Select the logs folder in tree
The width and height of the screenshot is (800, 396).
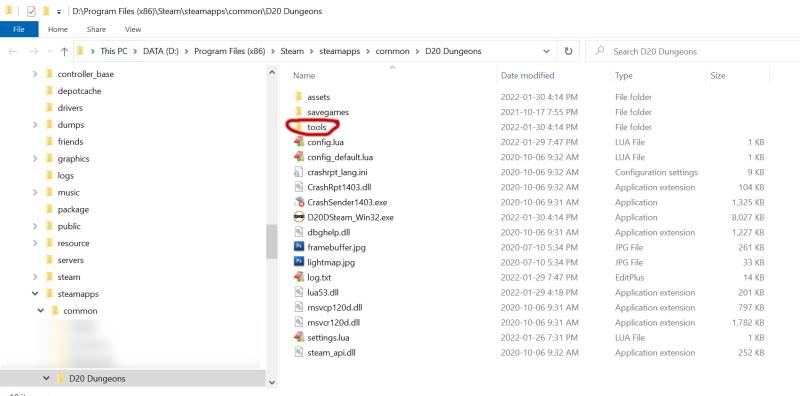(65, 175)
